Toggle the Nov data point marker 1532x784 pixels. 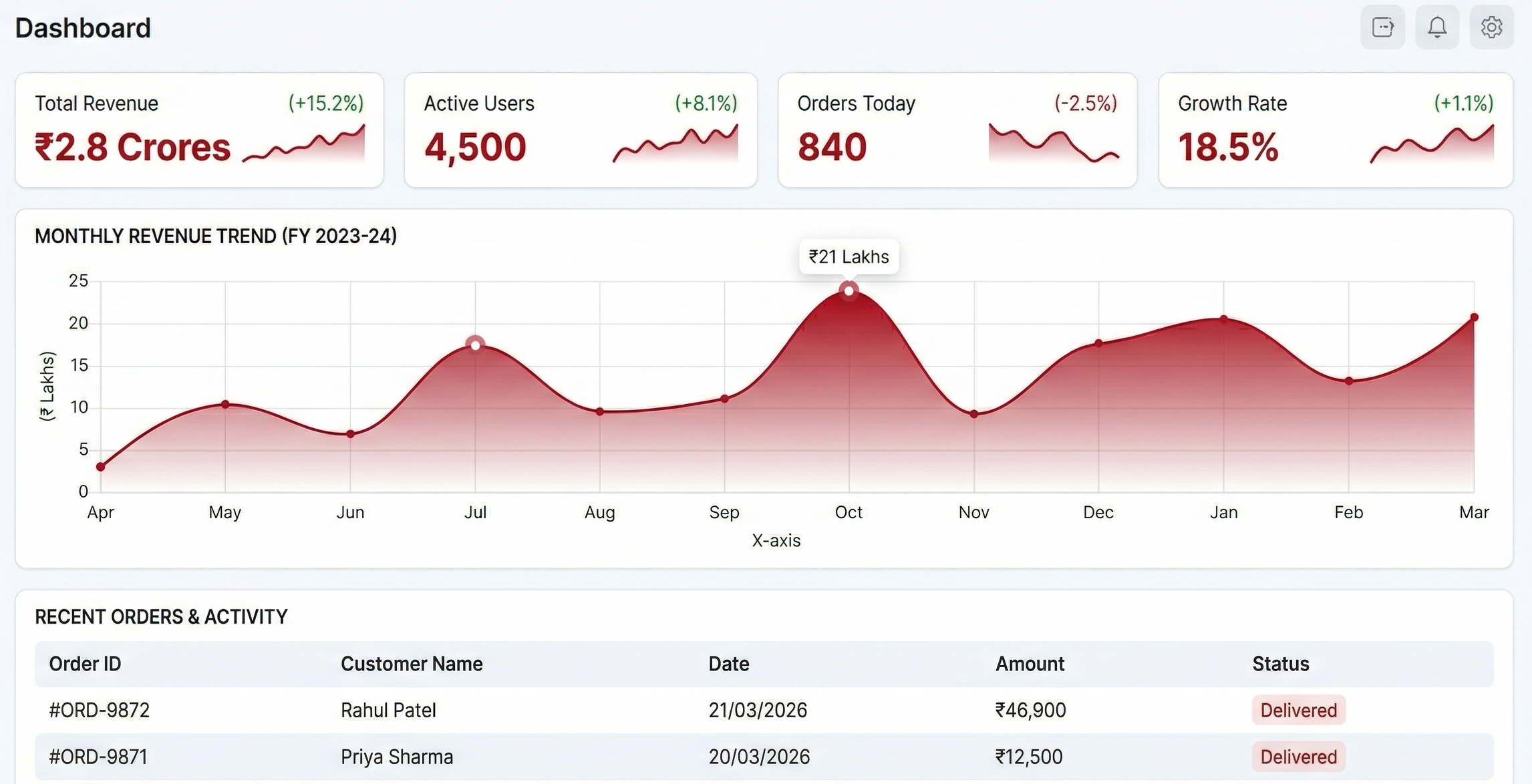click(974, 413)
